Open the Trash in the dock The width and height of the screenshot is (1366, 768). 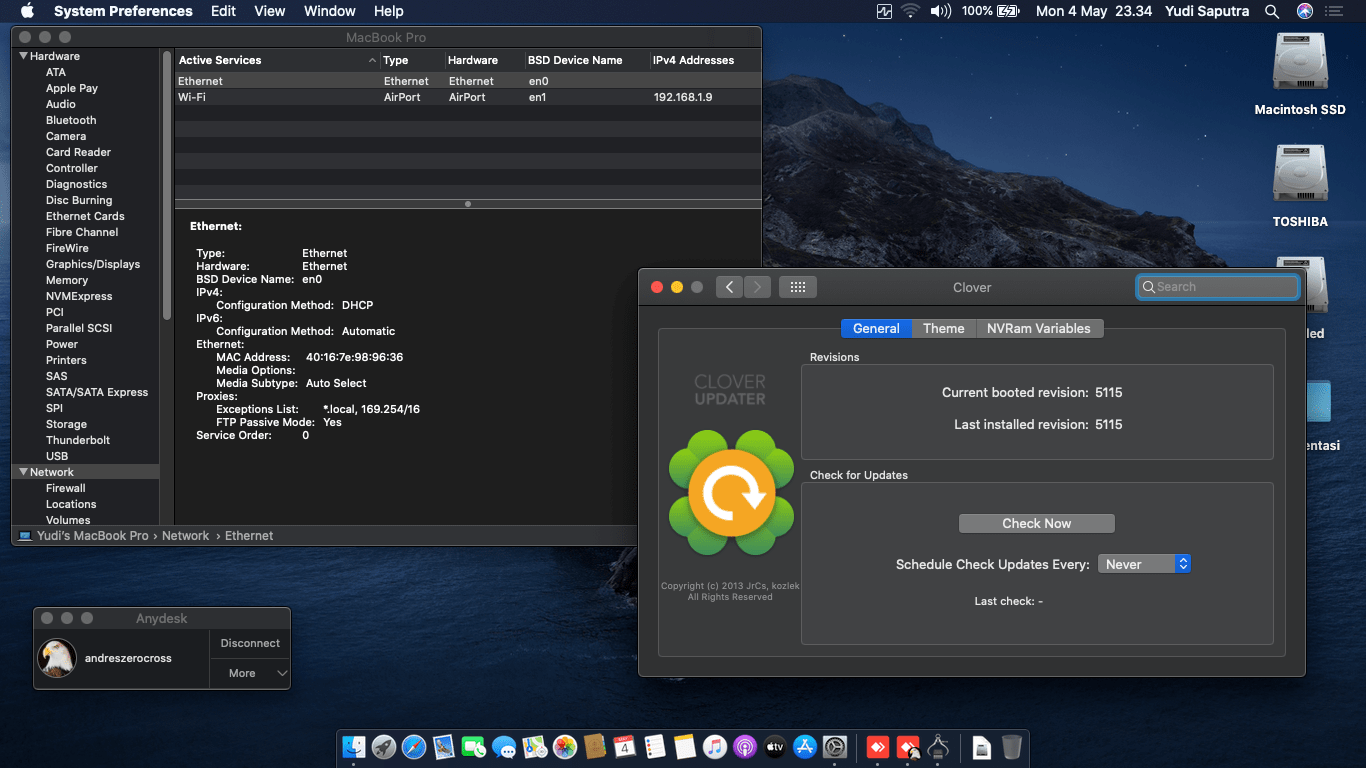tap(1012, 747)
